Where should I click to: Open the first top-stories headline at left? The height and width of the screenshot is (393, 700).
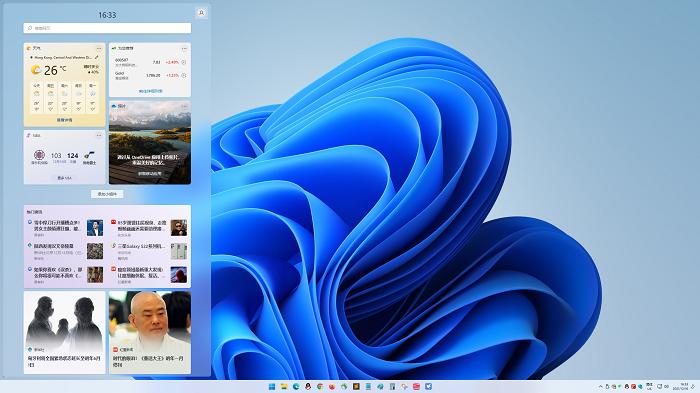point(57,226)
